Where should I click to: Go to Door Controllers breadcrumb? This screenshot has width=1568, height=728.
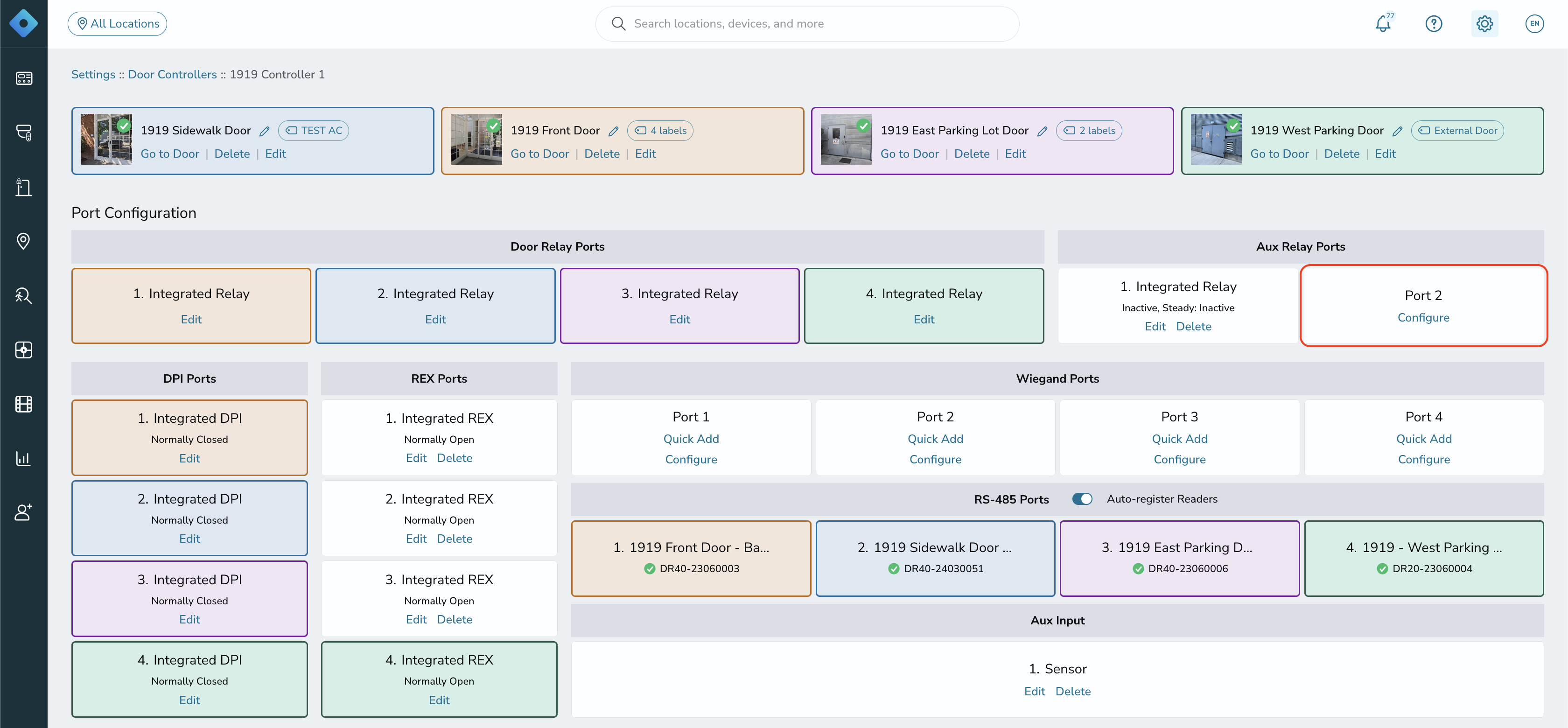pyautogui.click(x=172, y=74)
